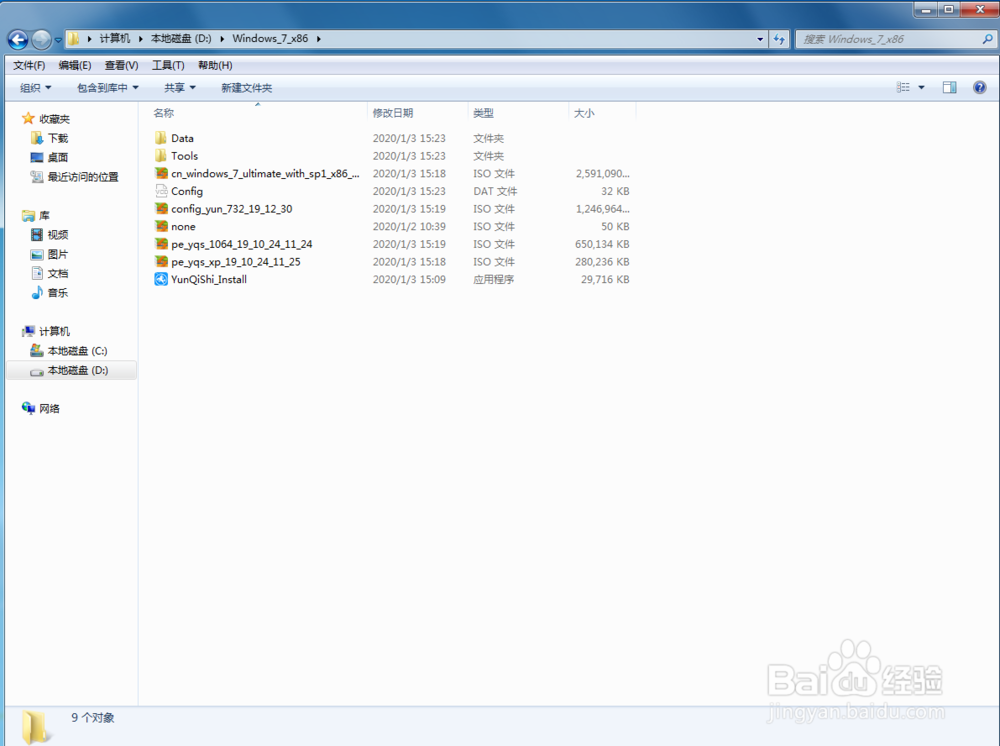Select 计算机 in navigation pane

tap(54, 331)
